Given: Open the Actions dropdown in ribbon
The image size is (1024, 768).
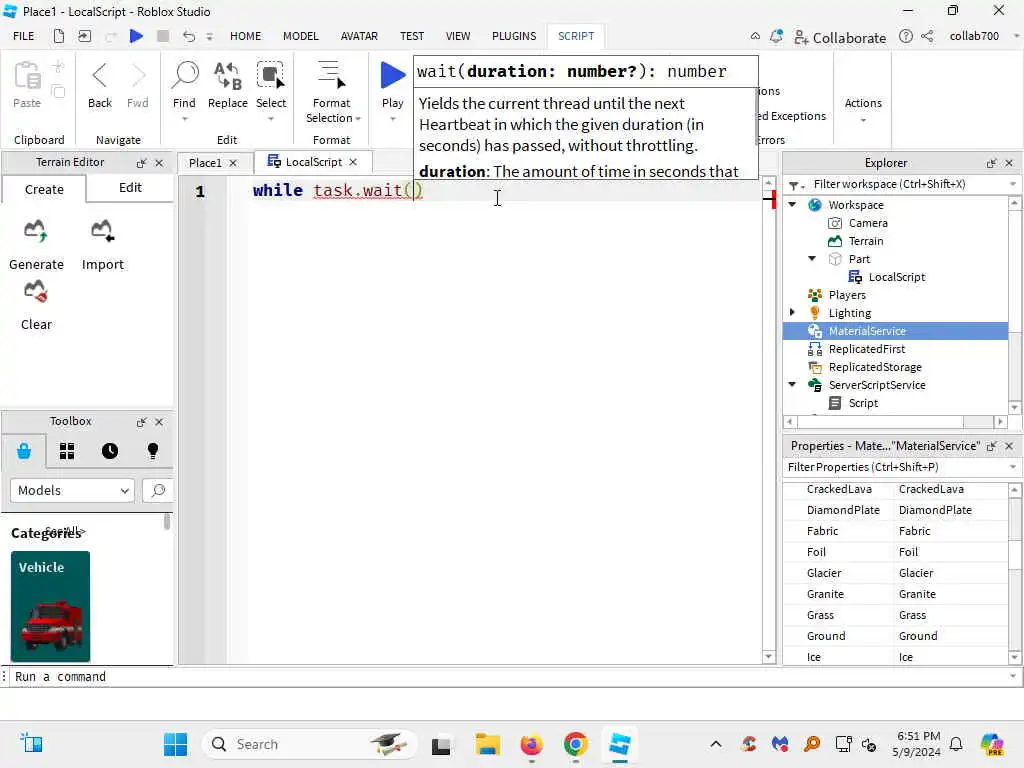Looking at the screenshot, I should click(863, 110).
